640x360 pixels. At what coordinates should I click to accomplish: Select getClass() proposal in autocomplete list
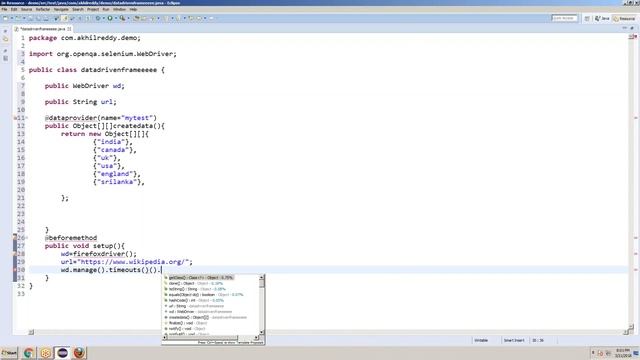211,278
